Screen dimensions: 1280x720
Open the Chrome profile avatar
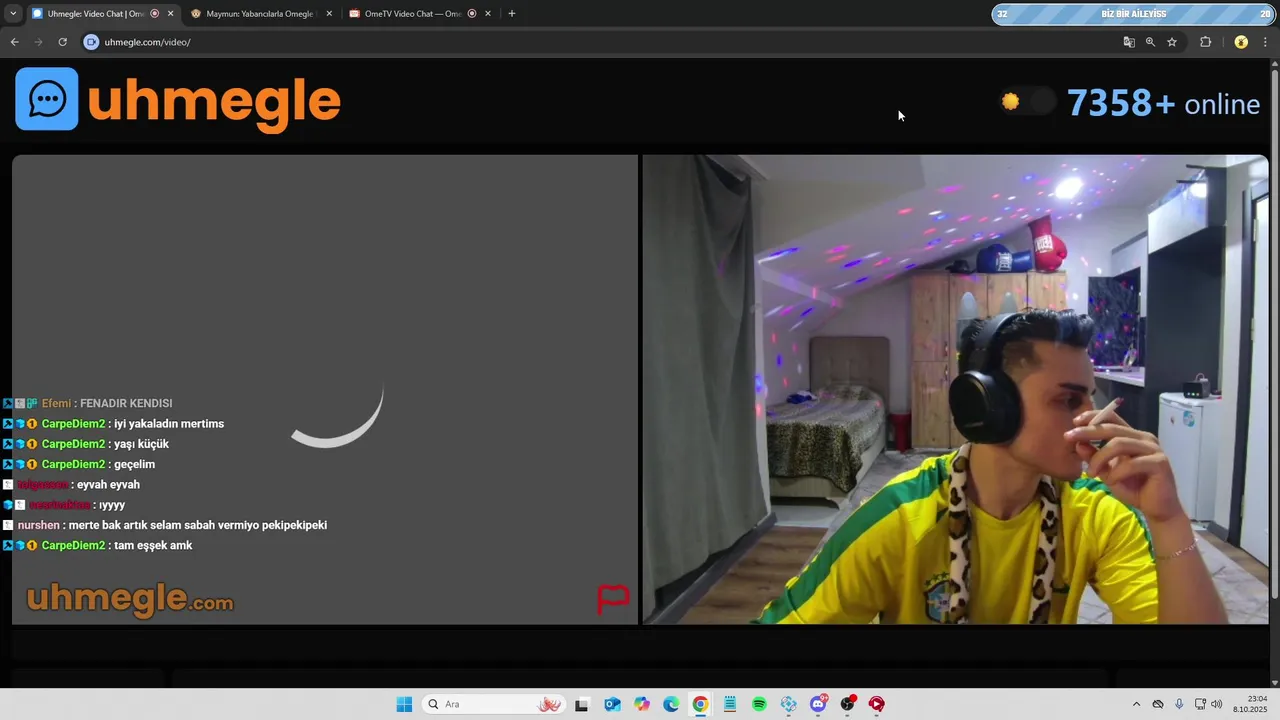pyautogui.click(x=1241, y=42)
